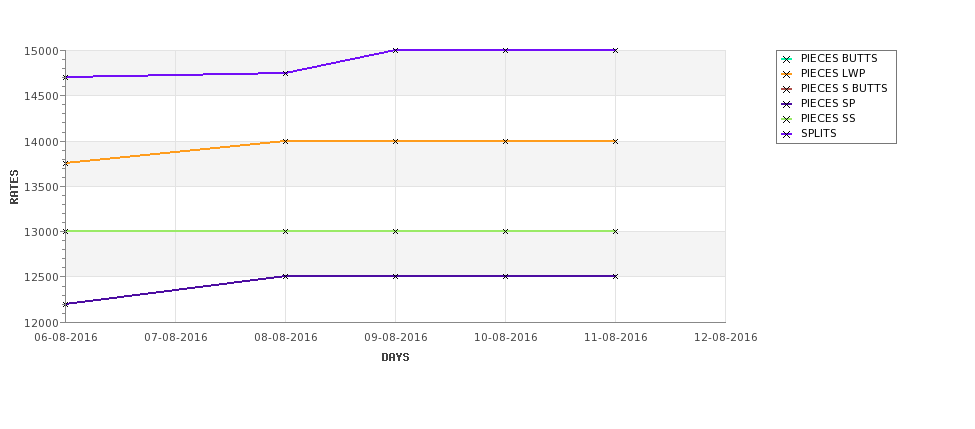The image size is (975, 429).
Task: Click the RATES axis title
Action: (x=14, y=187)
